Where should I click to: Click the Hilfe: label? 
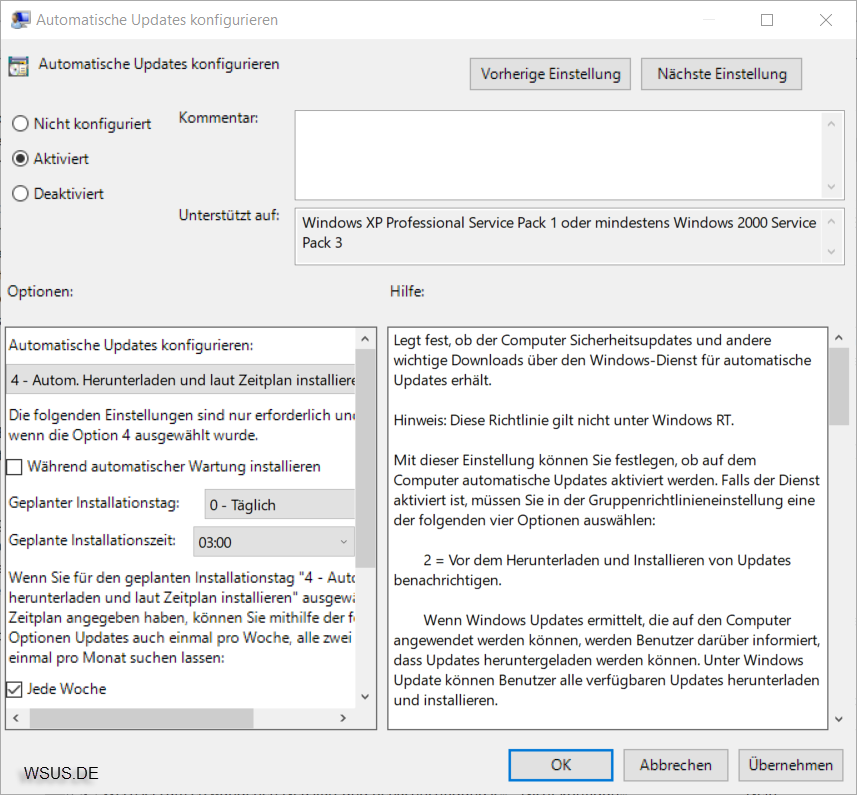tap(407, 291)
